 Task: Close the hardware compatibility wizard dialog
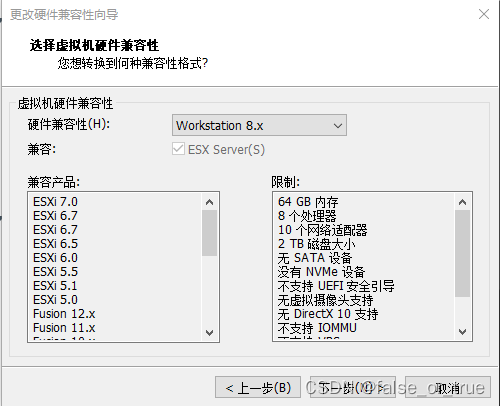[484, 14]
